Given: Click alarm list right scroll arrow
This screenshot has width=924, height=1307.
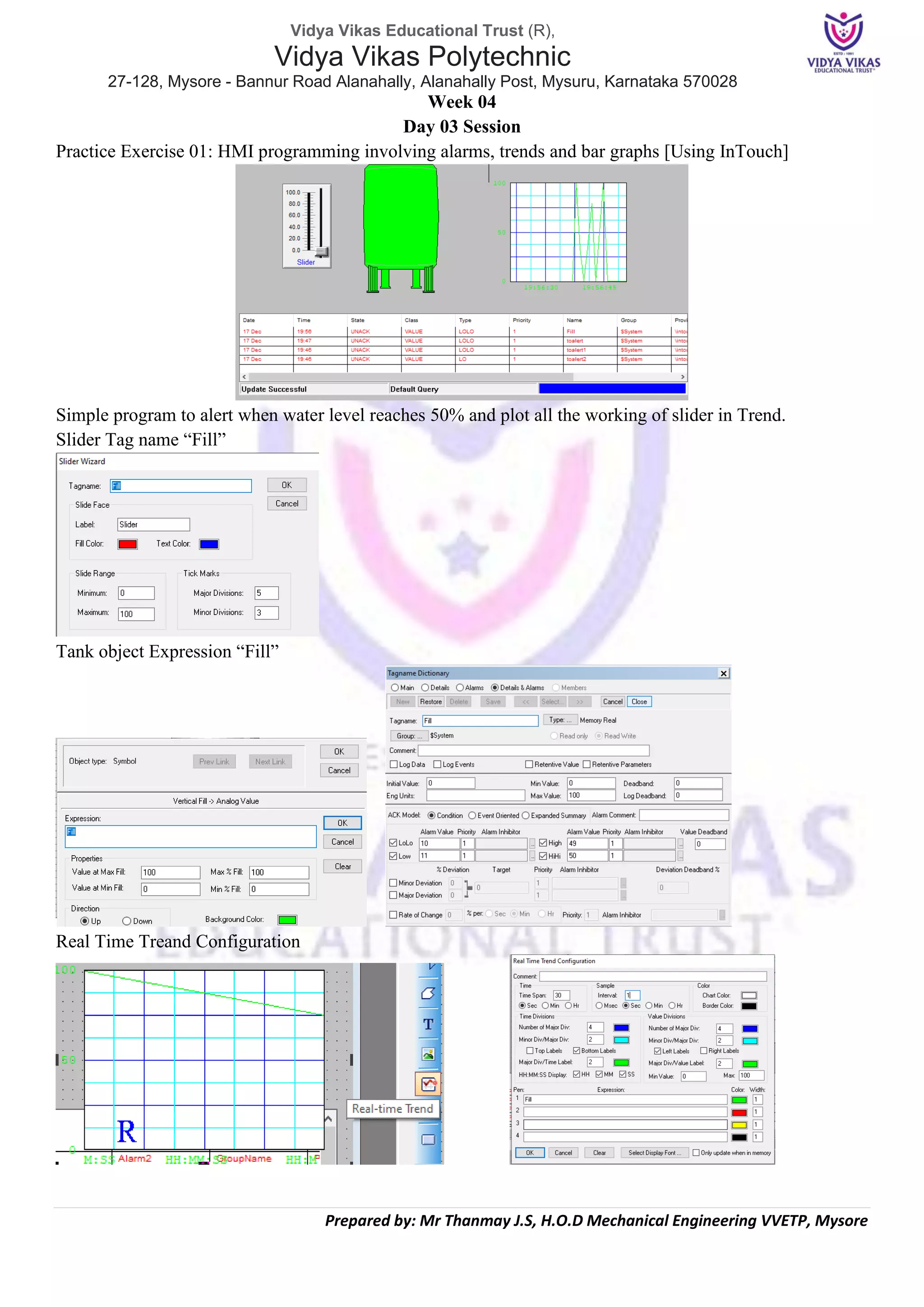Looking at the screenshot, I should point(682,377).
